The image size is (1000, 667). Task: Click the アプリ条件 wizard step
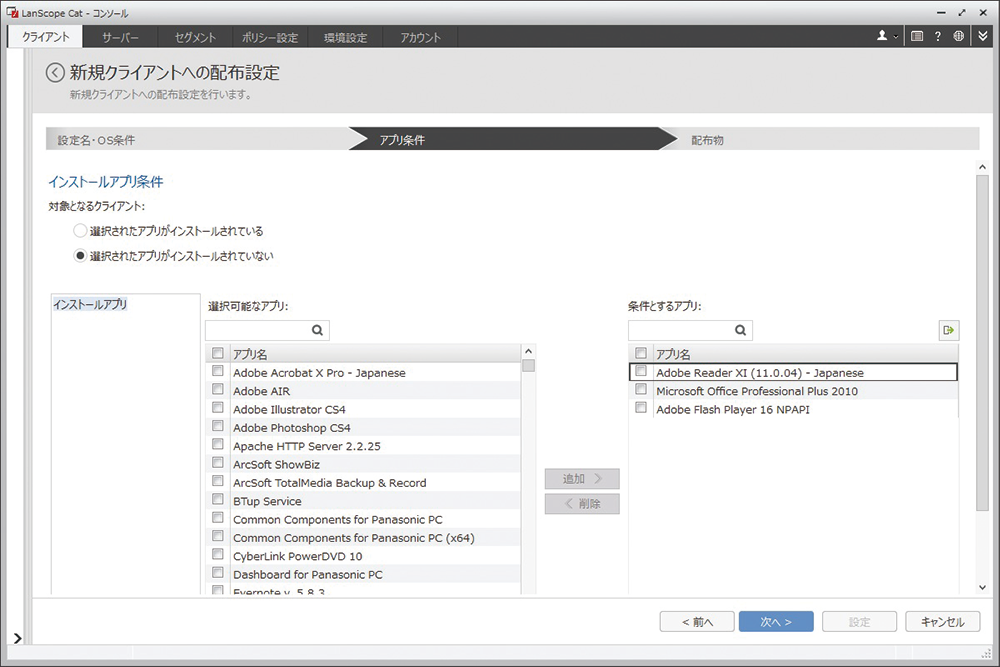tap(511, 140)
